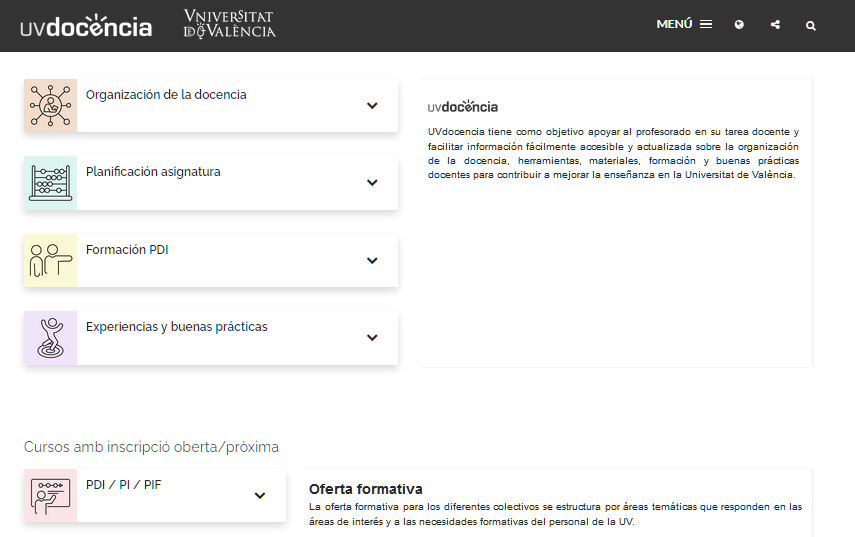This screenshot has width=855, height=537.
Task: Select the Oferta formativa heading
Action: [366, 489]
